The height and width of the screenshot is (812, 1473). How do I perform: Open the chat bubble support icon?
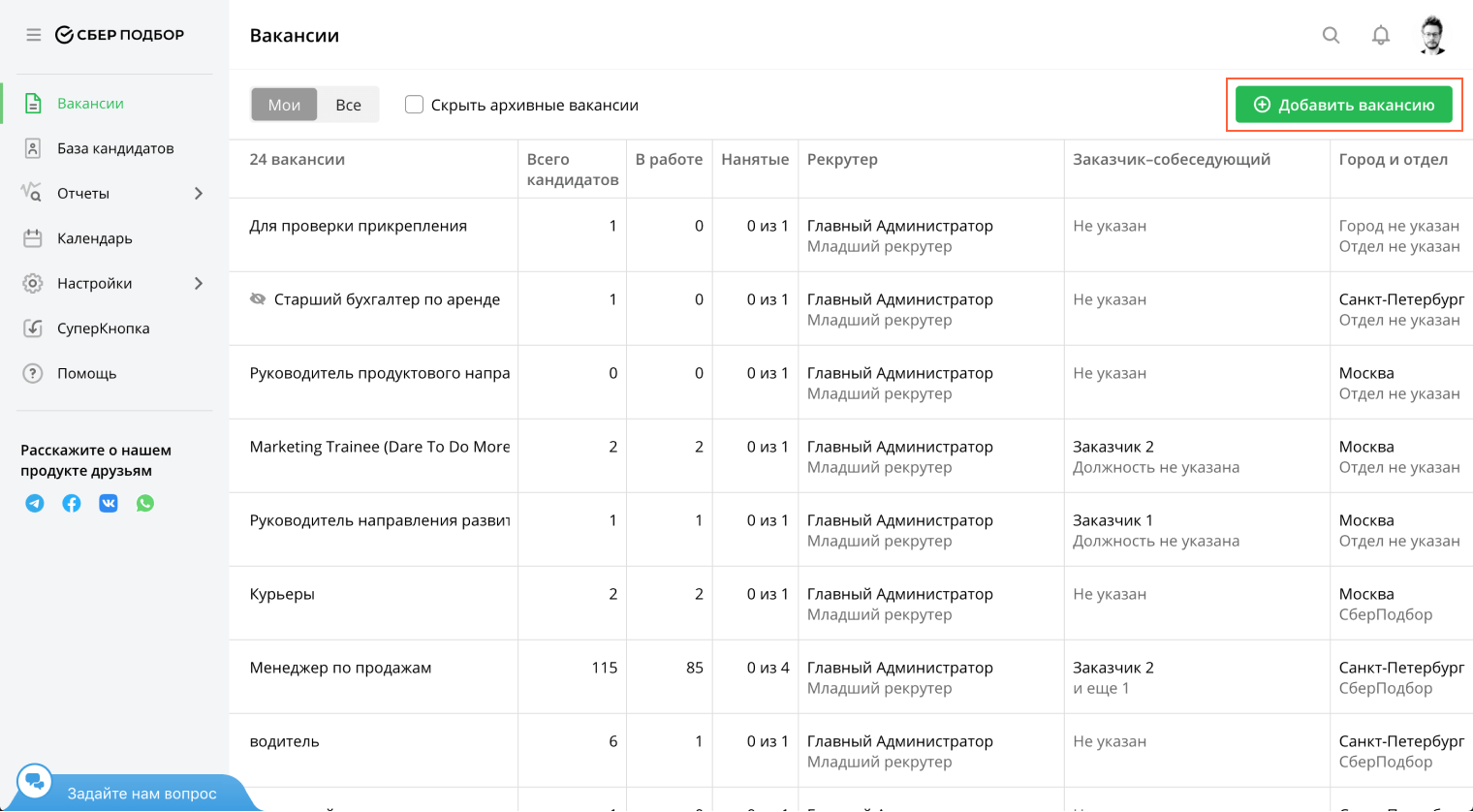tap(35, 781)
